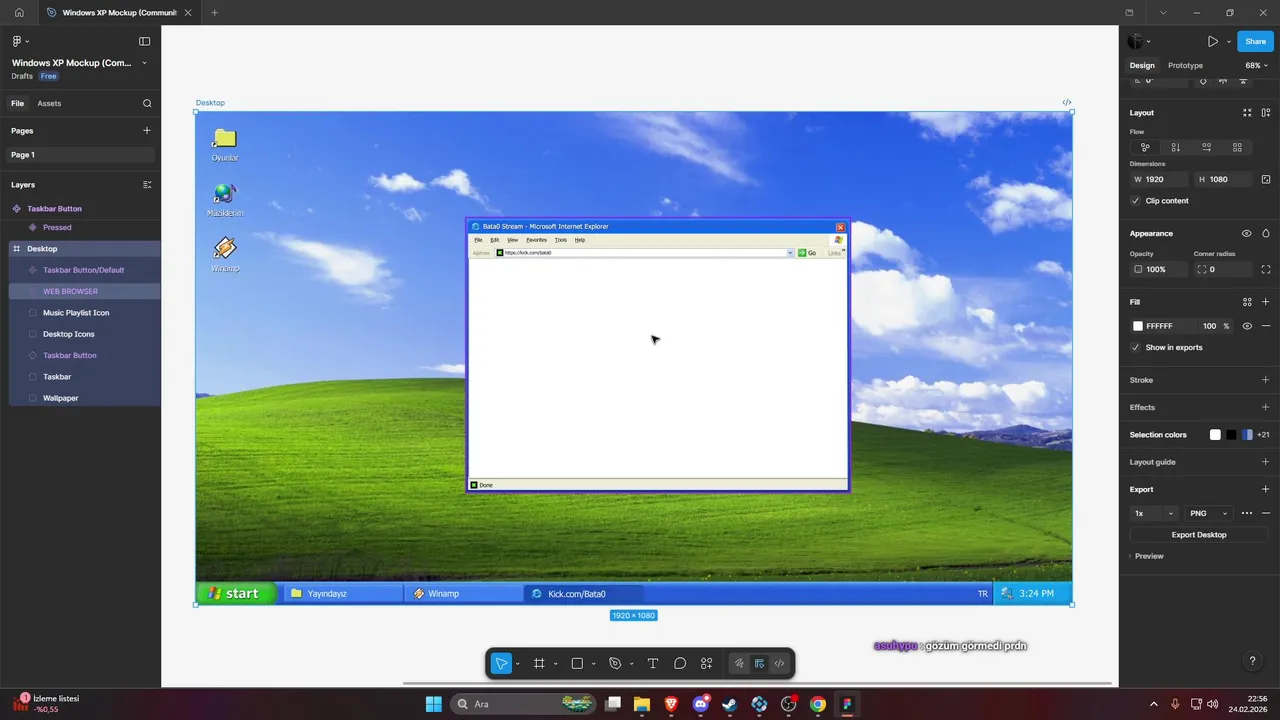Expand the Preview section
The width and height of the screenshot is (1280, 720).
(1147, 556)
